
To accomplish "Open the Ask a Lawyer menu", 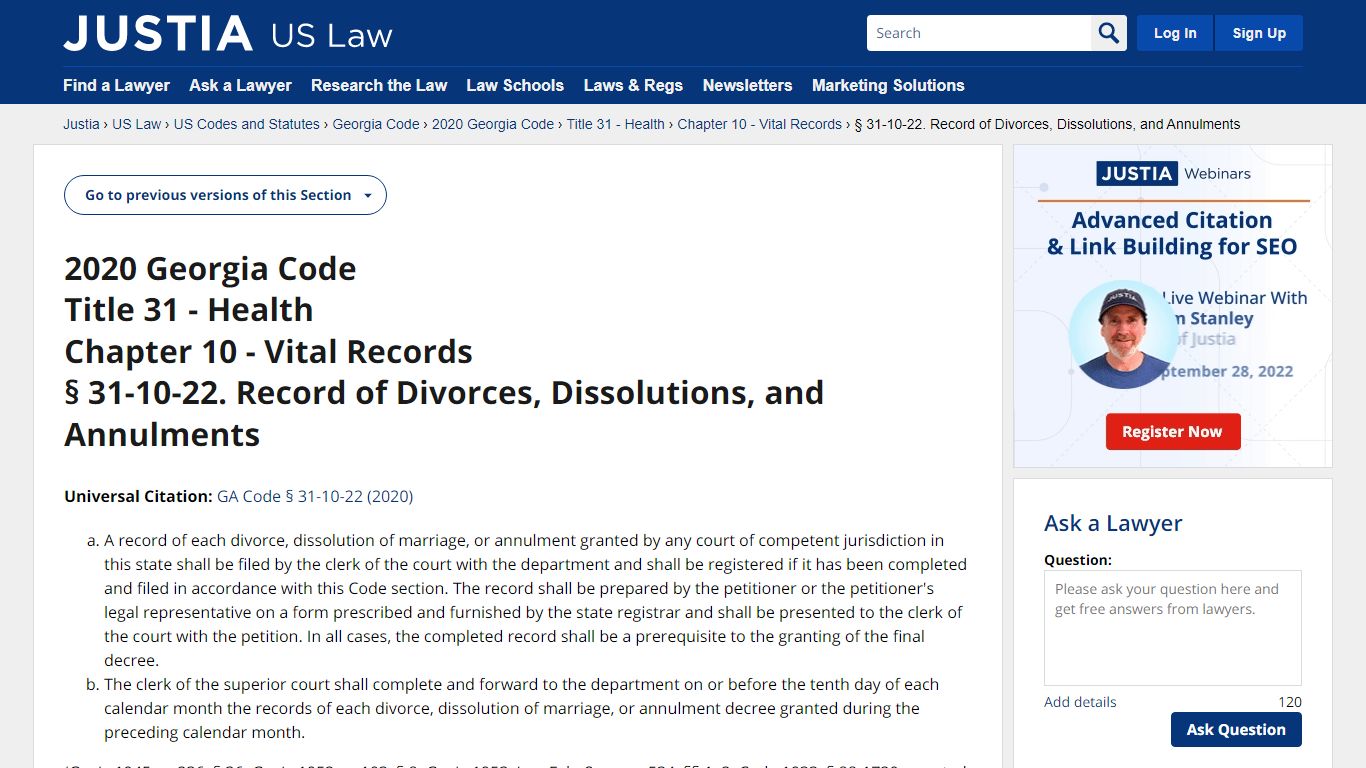I will (240, 85).
